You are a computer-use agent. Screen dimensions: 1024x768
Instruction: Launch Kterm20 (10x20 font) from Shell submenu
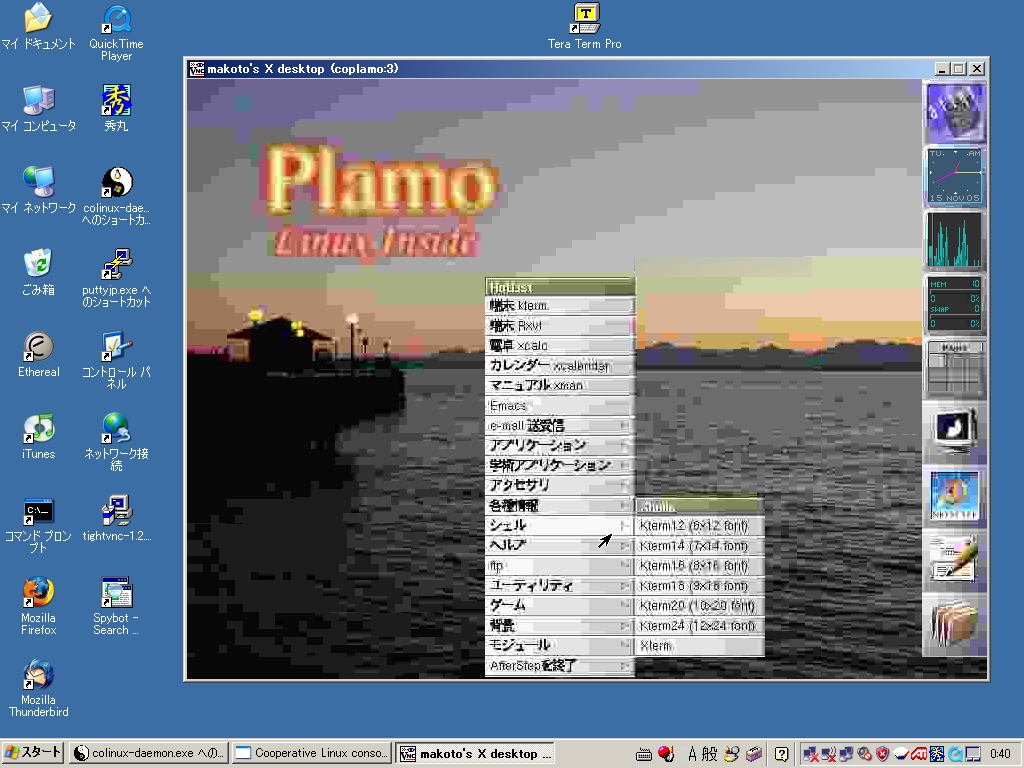[700, 605]
